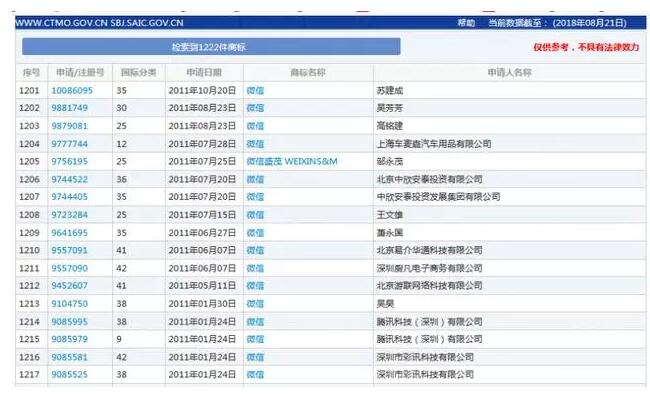Click the 序号 column header

[x=32, y=73]
